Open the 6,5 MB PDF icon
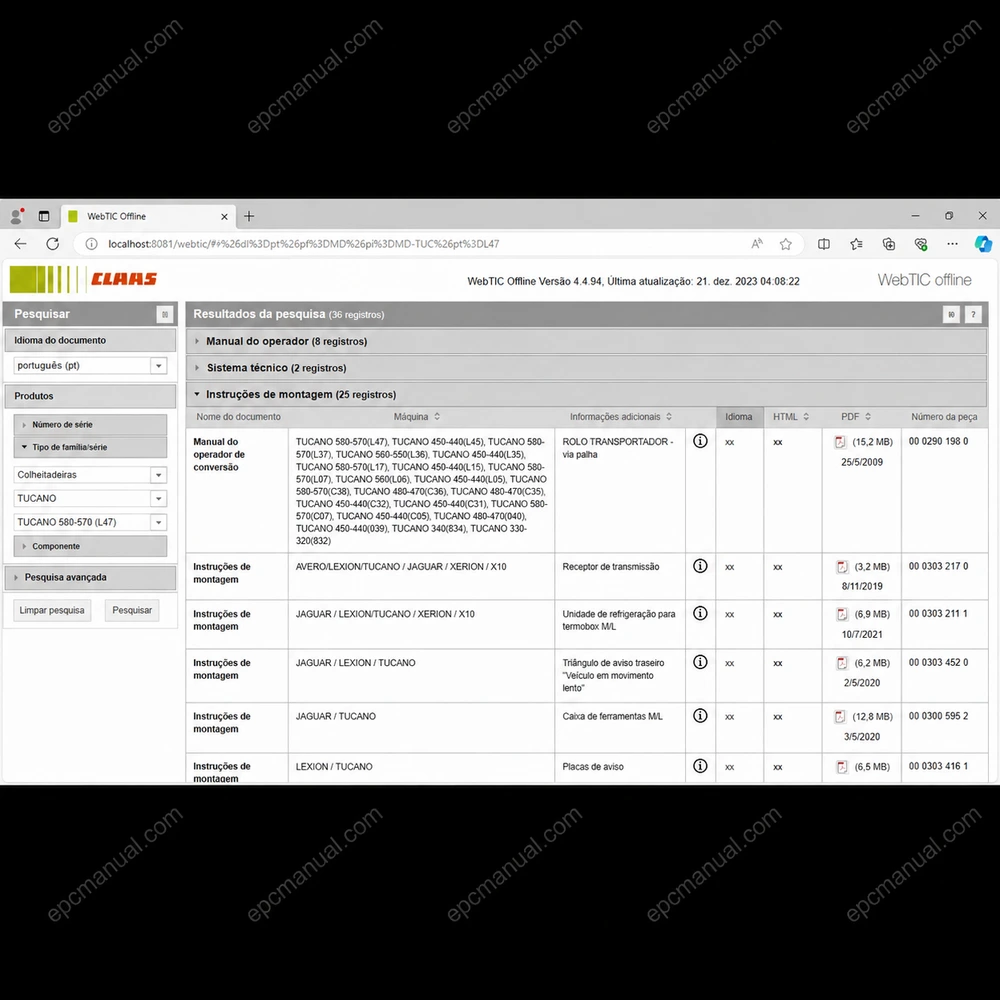 tap(842, 766)
